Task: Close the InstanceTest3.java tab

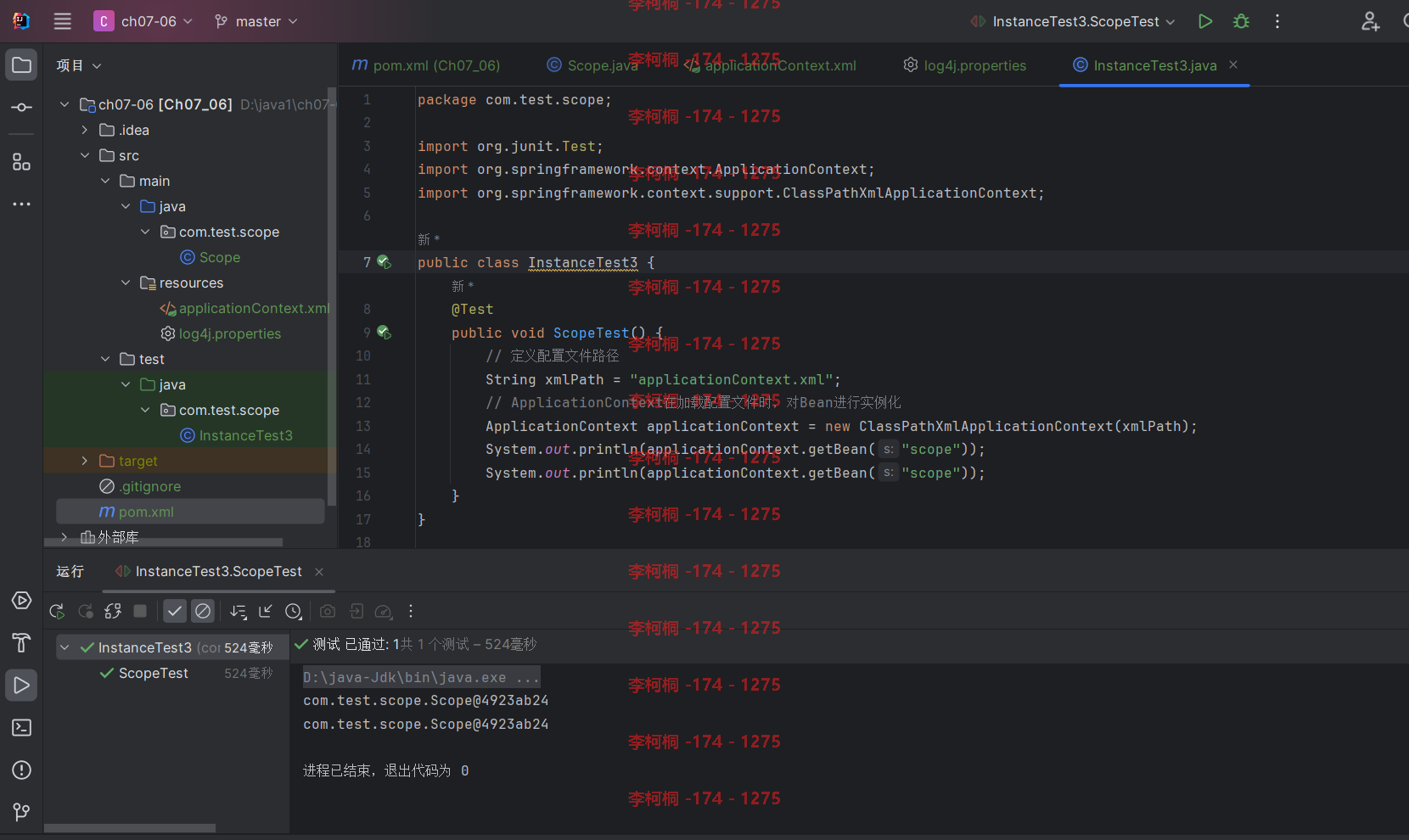Action: pos(1233,64)
